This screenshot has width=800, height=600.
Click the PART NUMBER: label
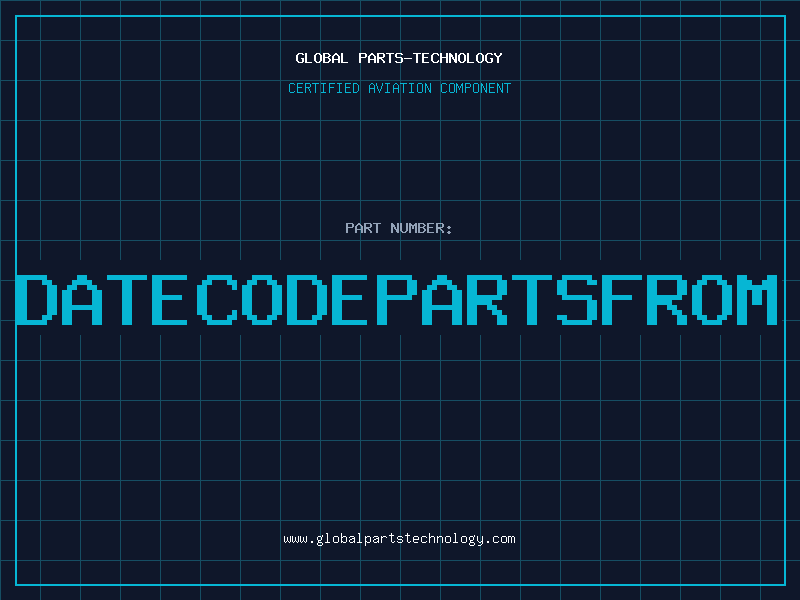[399, 228]
